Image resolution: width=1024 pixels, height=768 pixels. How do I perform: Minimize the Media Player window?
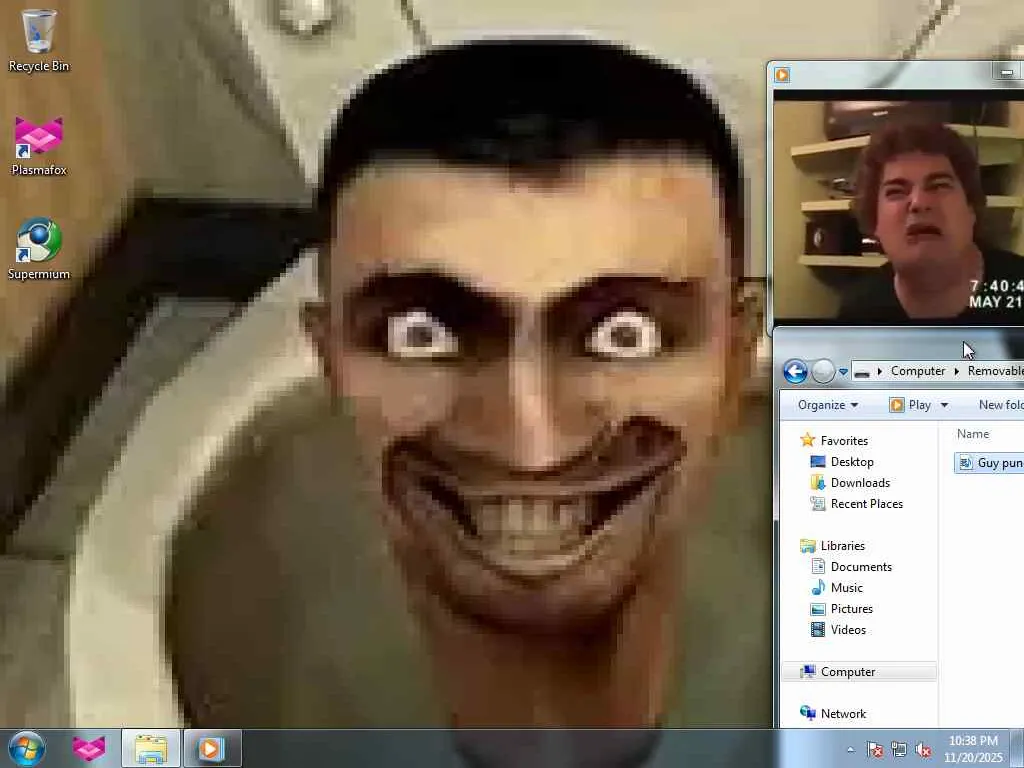click(1006, 72)
